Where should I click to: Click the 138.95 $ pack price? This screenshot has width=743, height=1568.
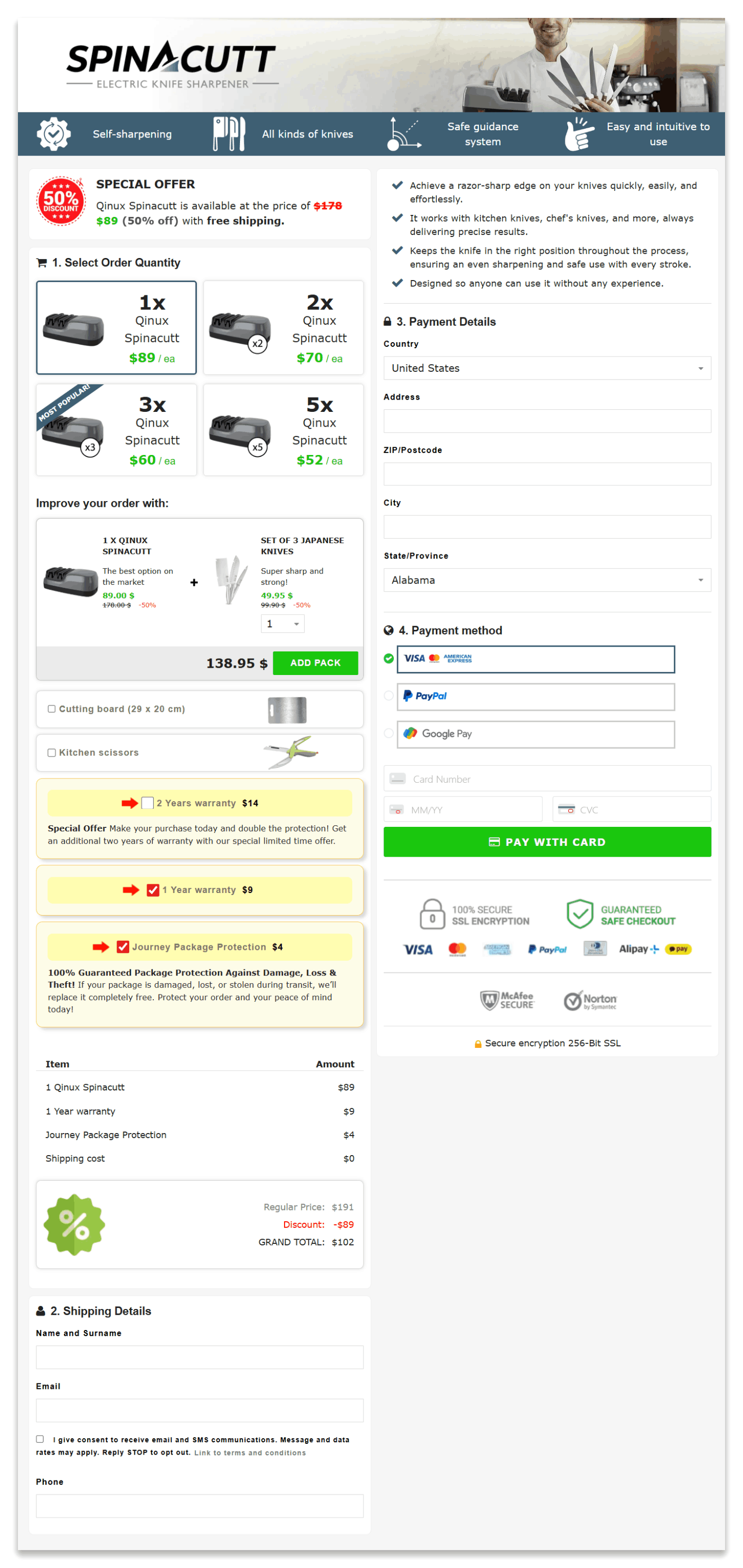click(x=237, y=663)
